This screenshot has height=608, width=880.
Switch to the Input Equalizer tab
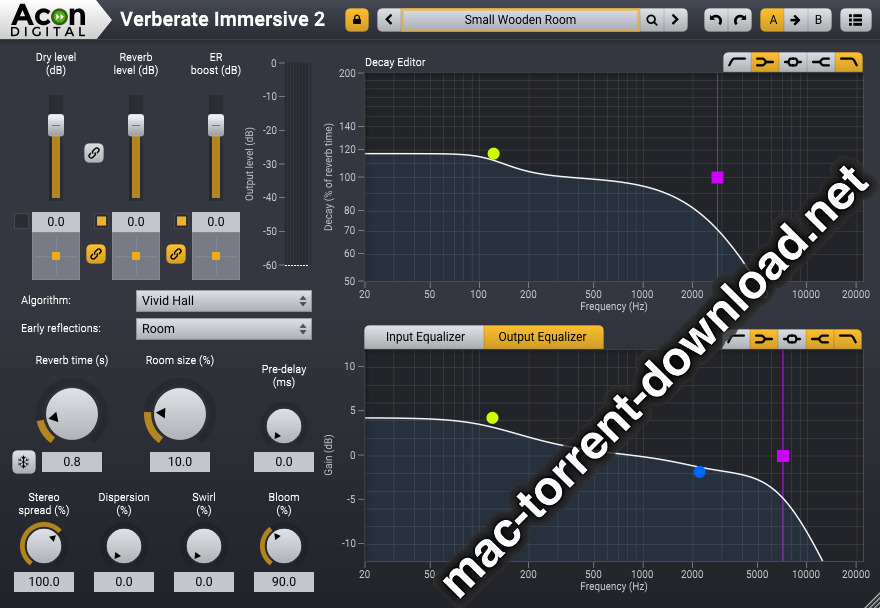point(425,337)
